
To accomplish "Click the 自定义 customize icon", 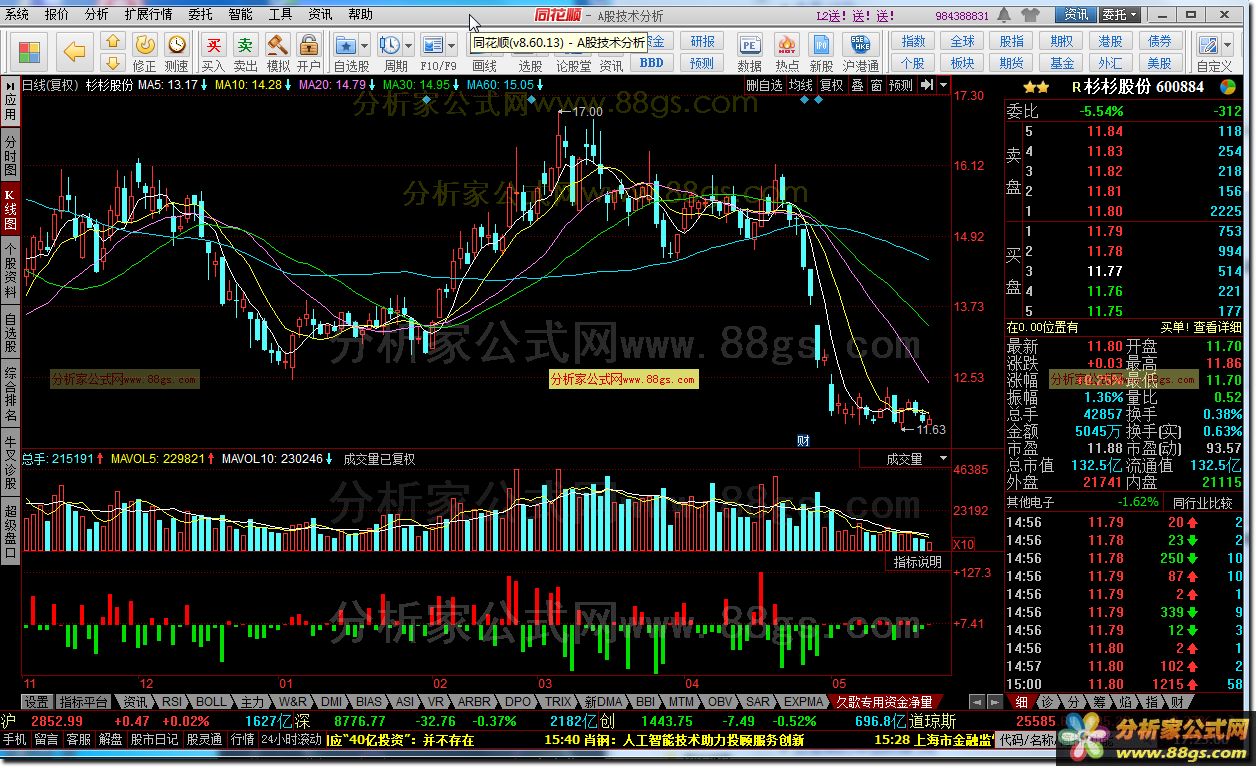I will pyautogui.click(x=1208, y=45).
